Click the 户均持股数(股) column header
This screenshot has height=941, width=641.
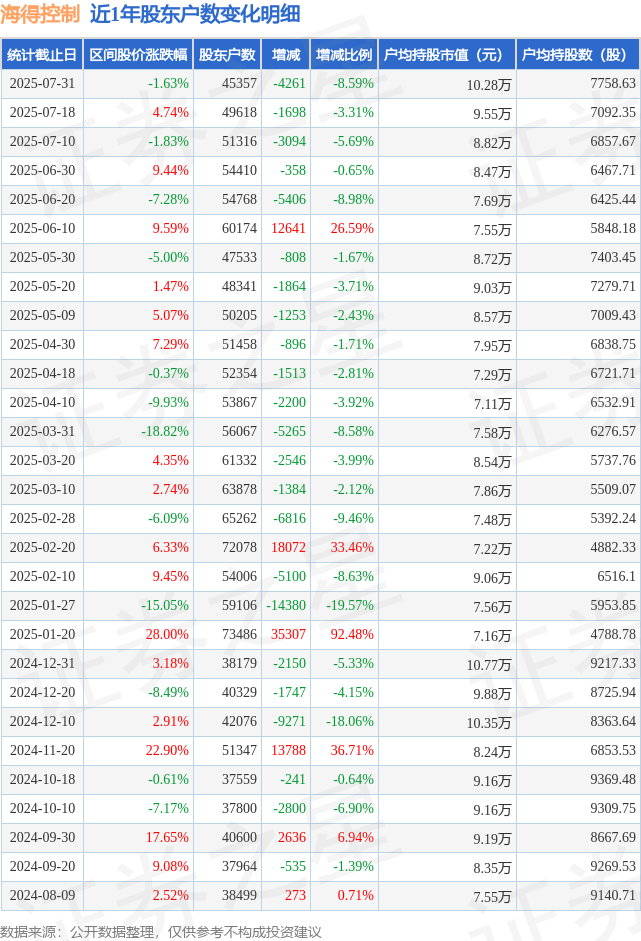click(577, 55)
